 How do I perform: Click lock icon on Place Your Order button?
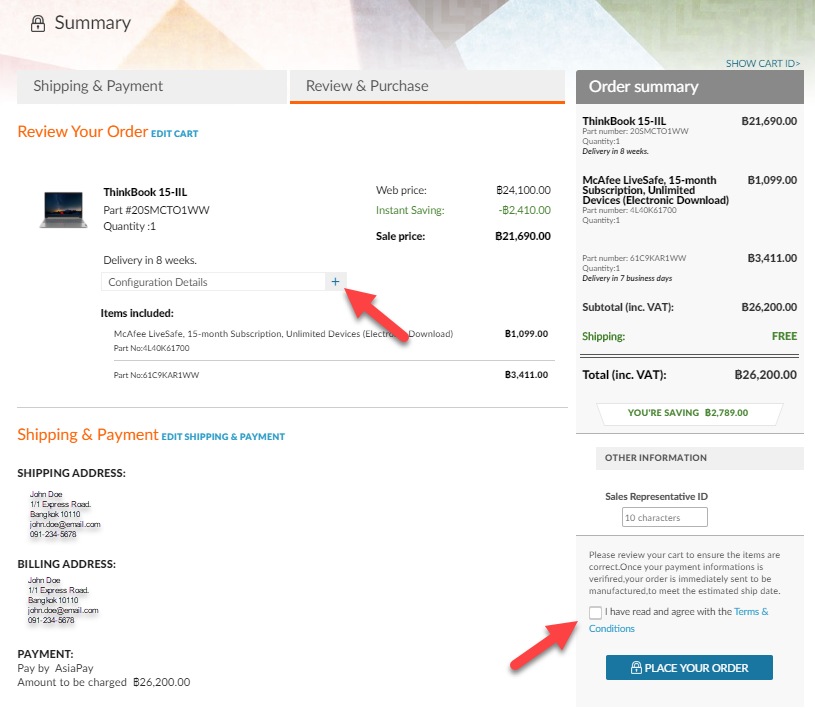click(x=636, y=667)
